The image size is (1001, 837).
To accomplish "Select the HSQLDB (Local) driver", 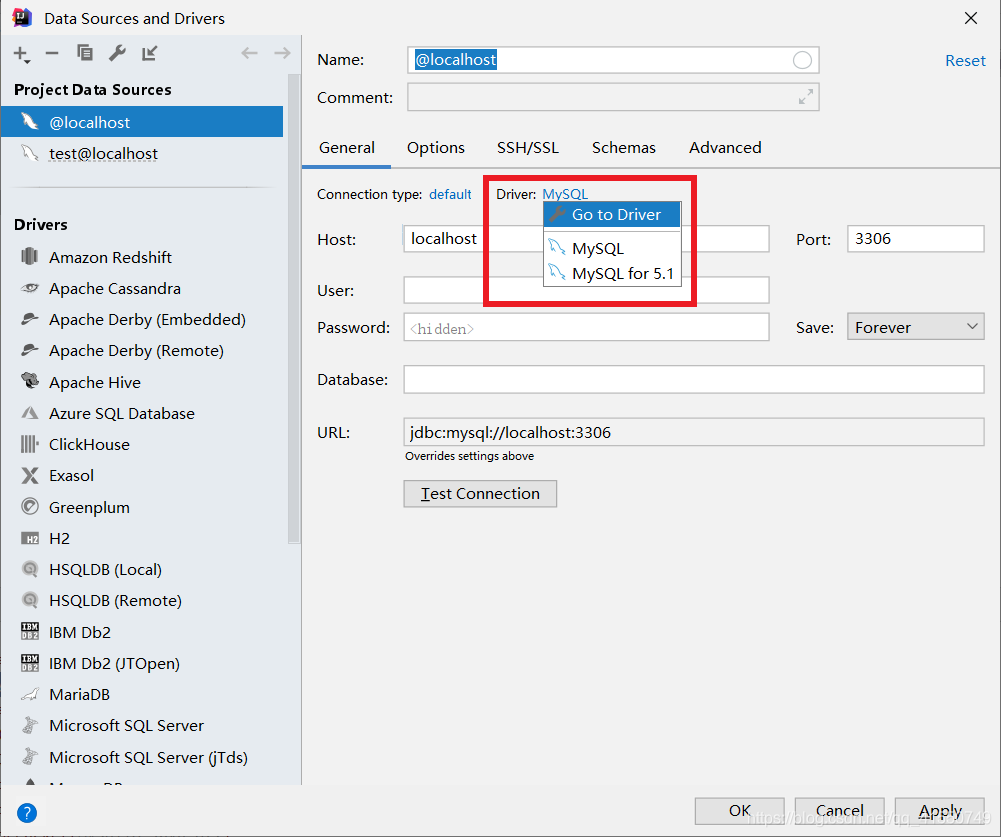I will 144,569.
